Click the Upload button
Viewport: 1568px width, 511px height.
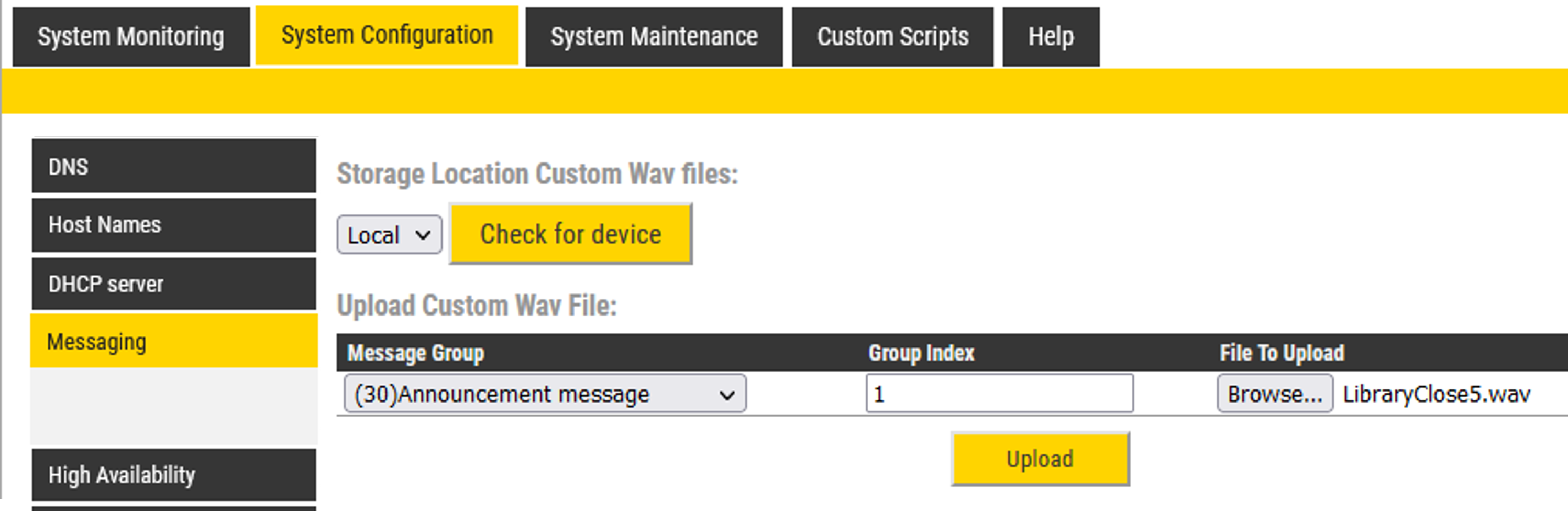click(x=1040, y=459)
